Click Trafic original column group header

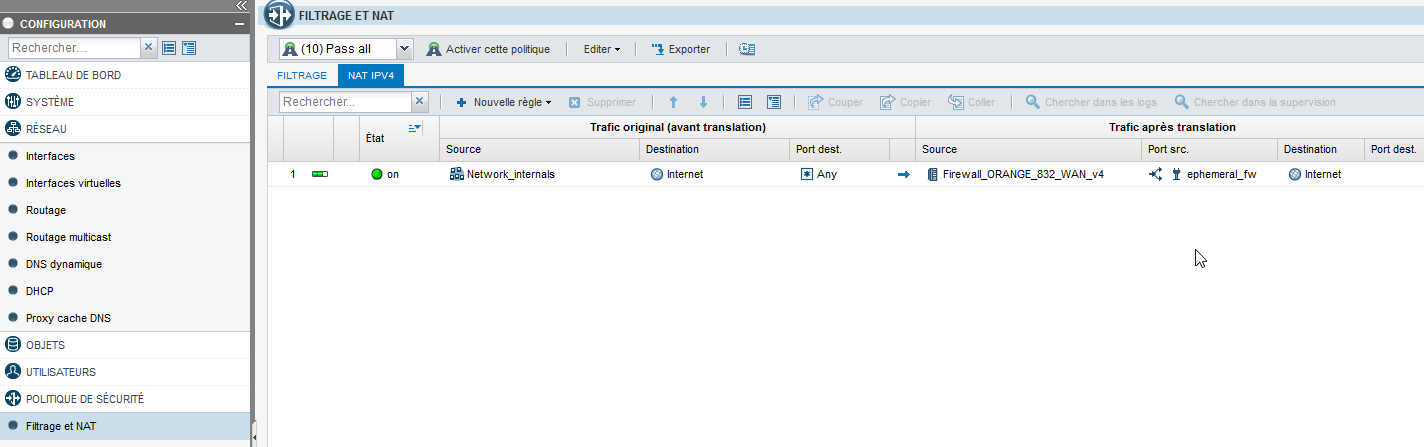(x=677, y=127)
